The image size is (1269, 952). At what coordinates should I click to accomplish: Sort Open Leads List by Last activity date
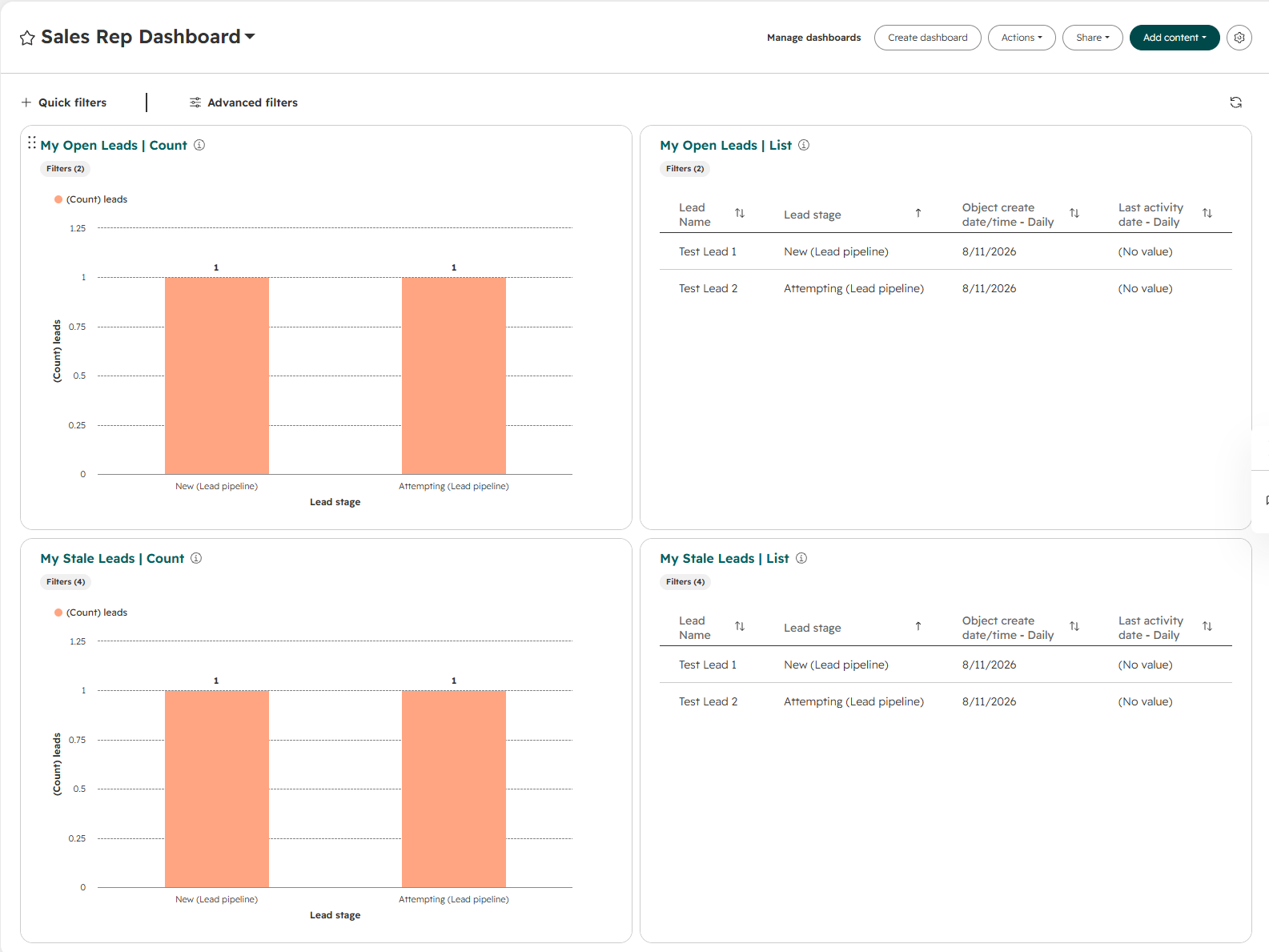(1207, 213)
